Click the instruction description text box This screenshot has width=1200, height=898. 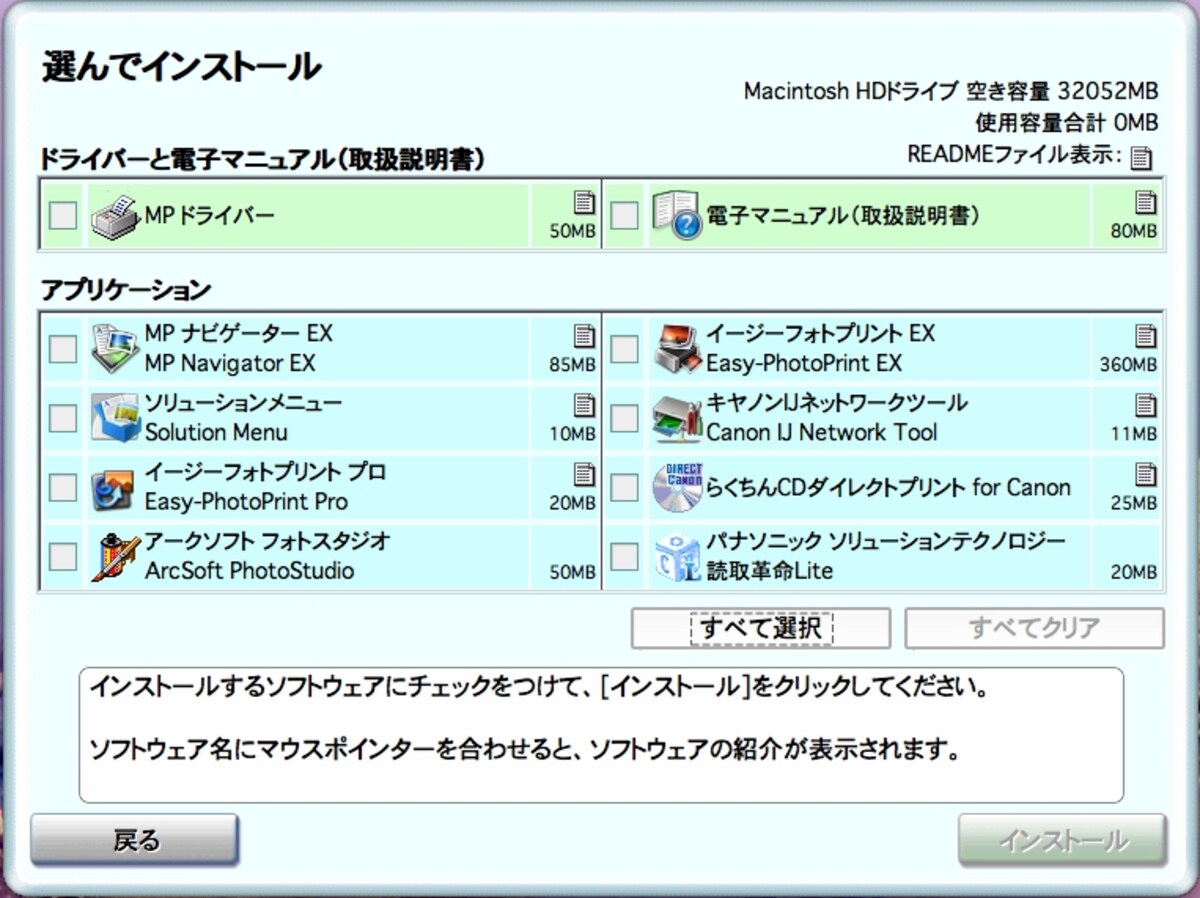601,735
